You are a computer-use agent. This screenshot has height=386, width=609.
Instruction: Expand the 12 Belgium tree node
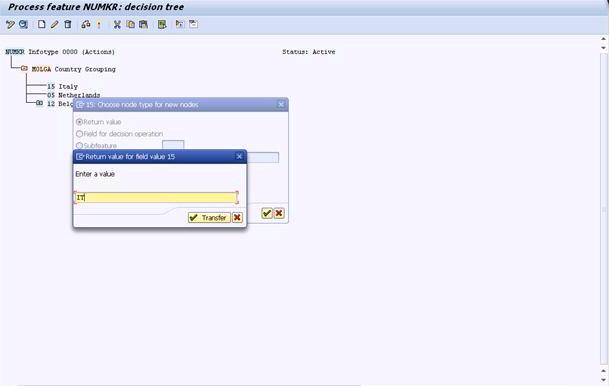39,103
